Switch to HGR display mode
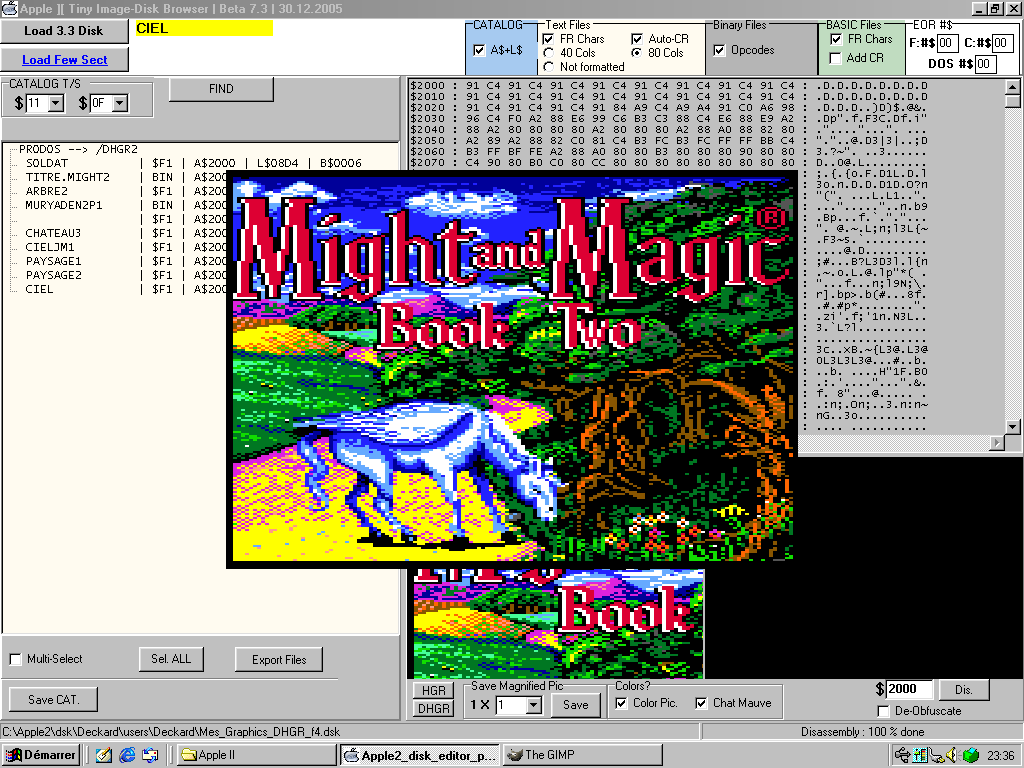Viewport: 1024px width, 768px height. coord(434,690)
